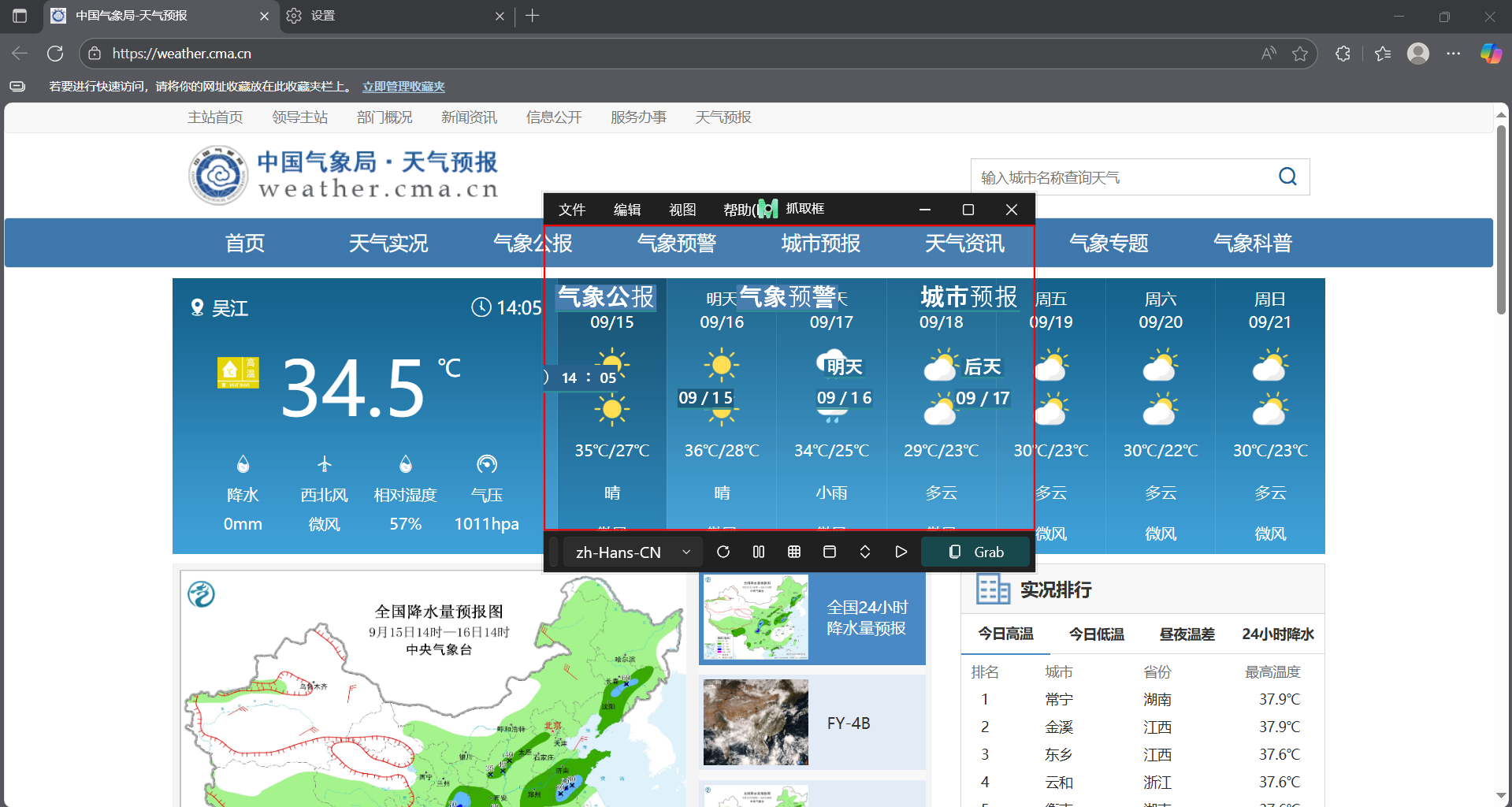1512x807 pixels.
Task: Switch to 昼夜温差 ranking tab
Action: (x=1187, y=634)
